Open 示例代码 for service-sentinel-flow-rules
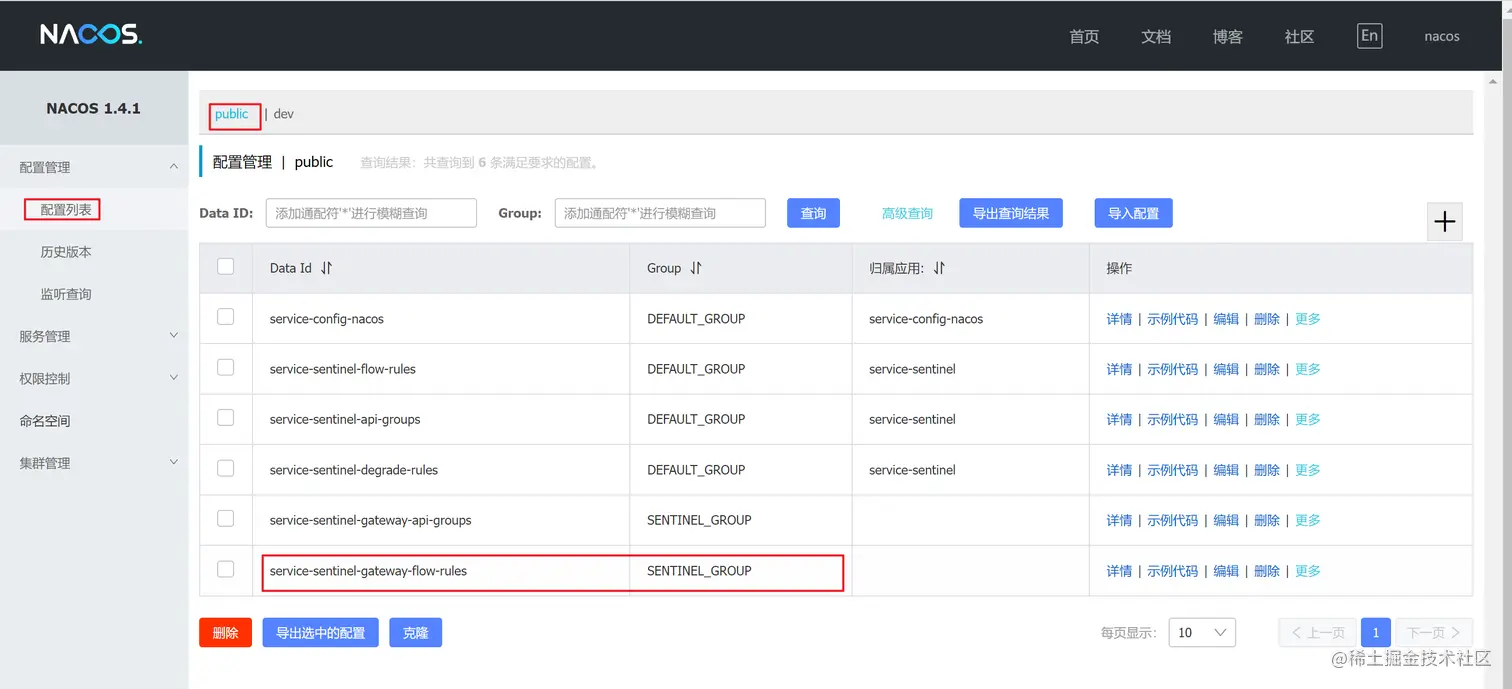This screenshot has width=1512, height=689. (x=1172, y=369)
